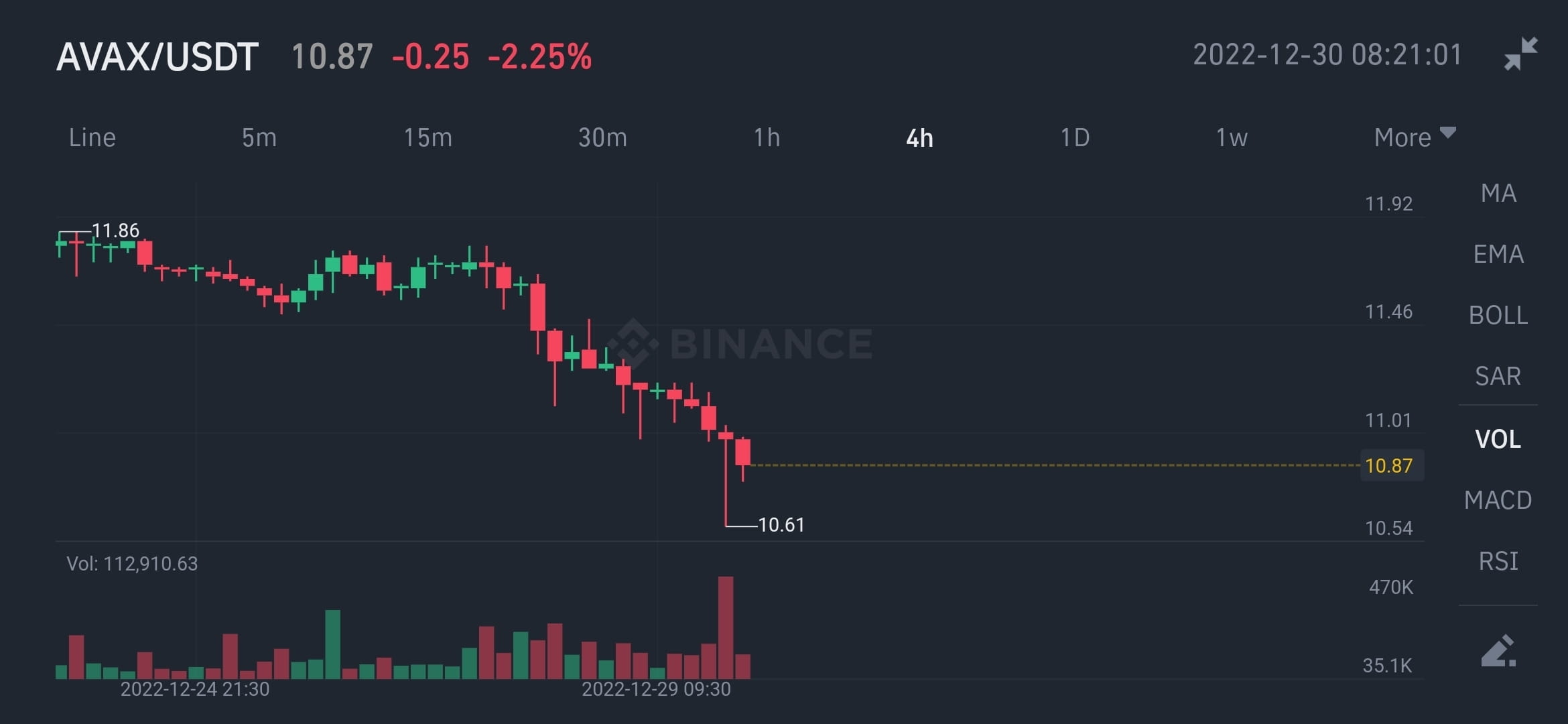Toggle the 1w weekly candle view
1568x724 pixels.
(x=1230, y=137)
